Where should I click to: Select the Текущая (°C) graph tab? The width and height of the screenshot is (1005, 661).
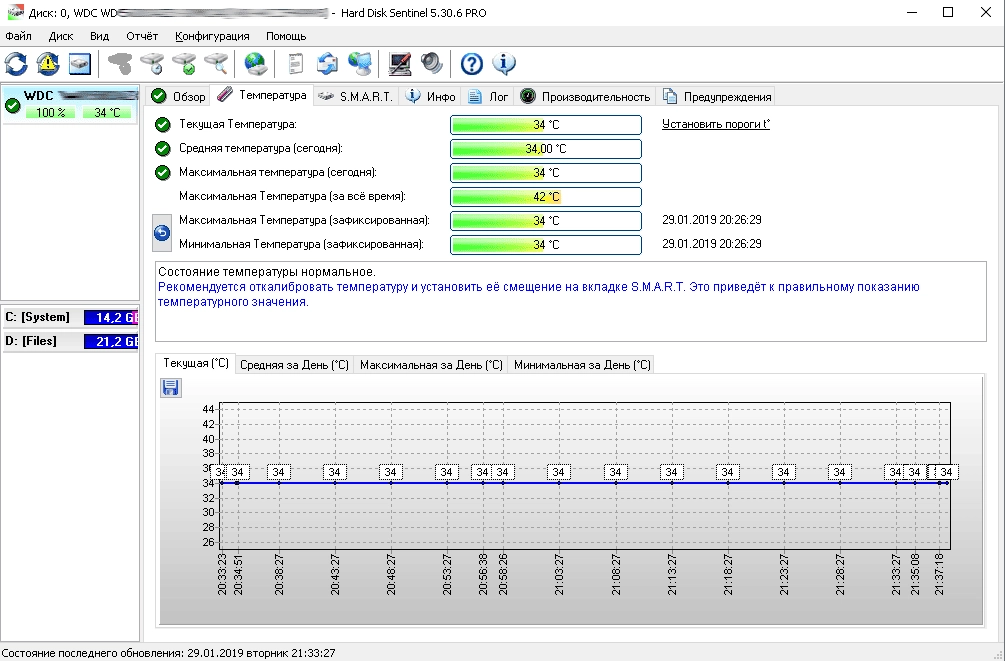click(x=195, y=363)
